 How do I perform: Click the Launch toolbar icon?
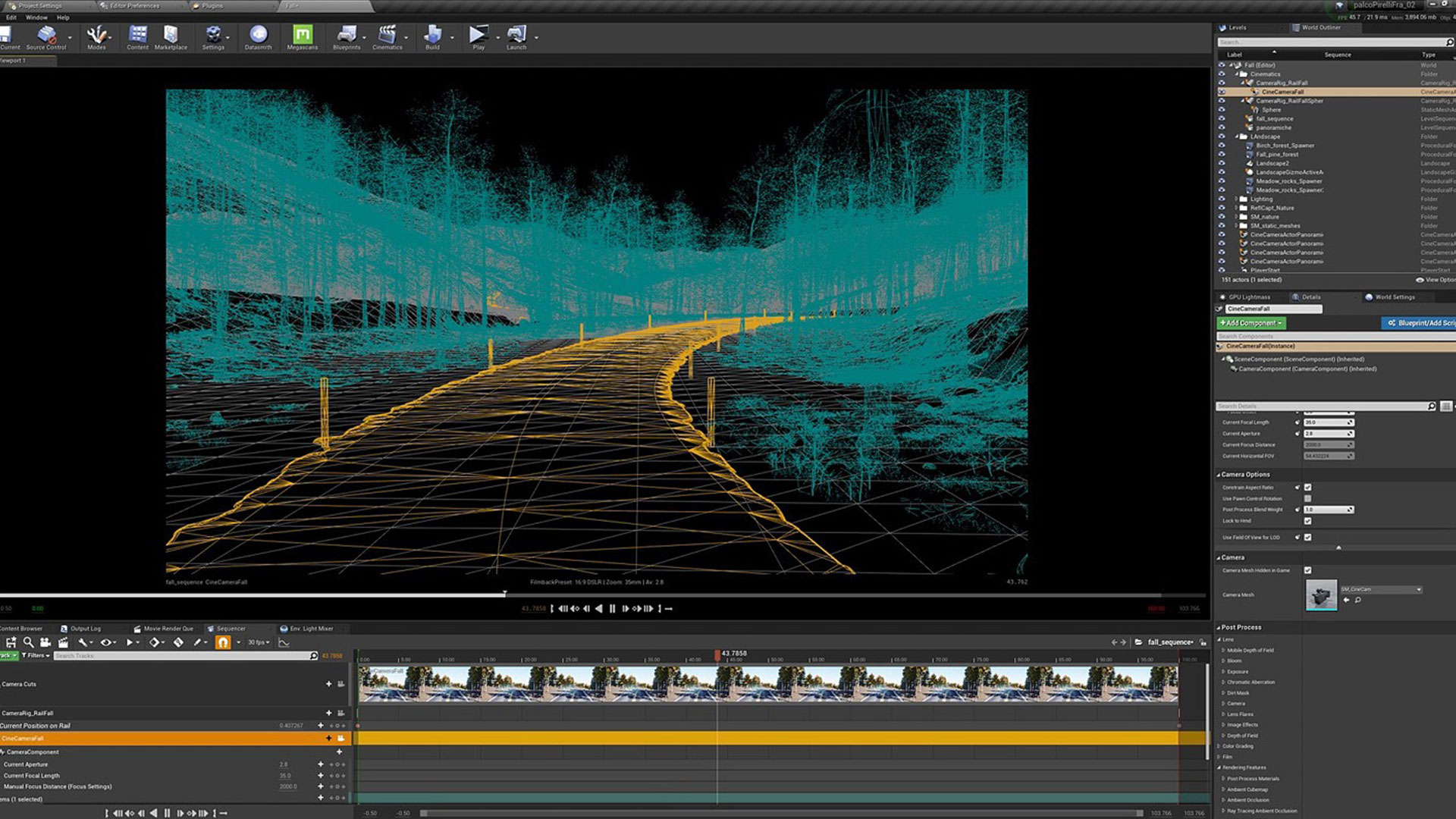click(516, 37)
